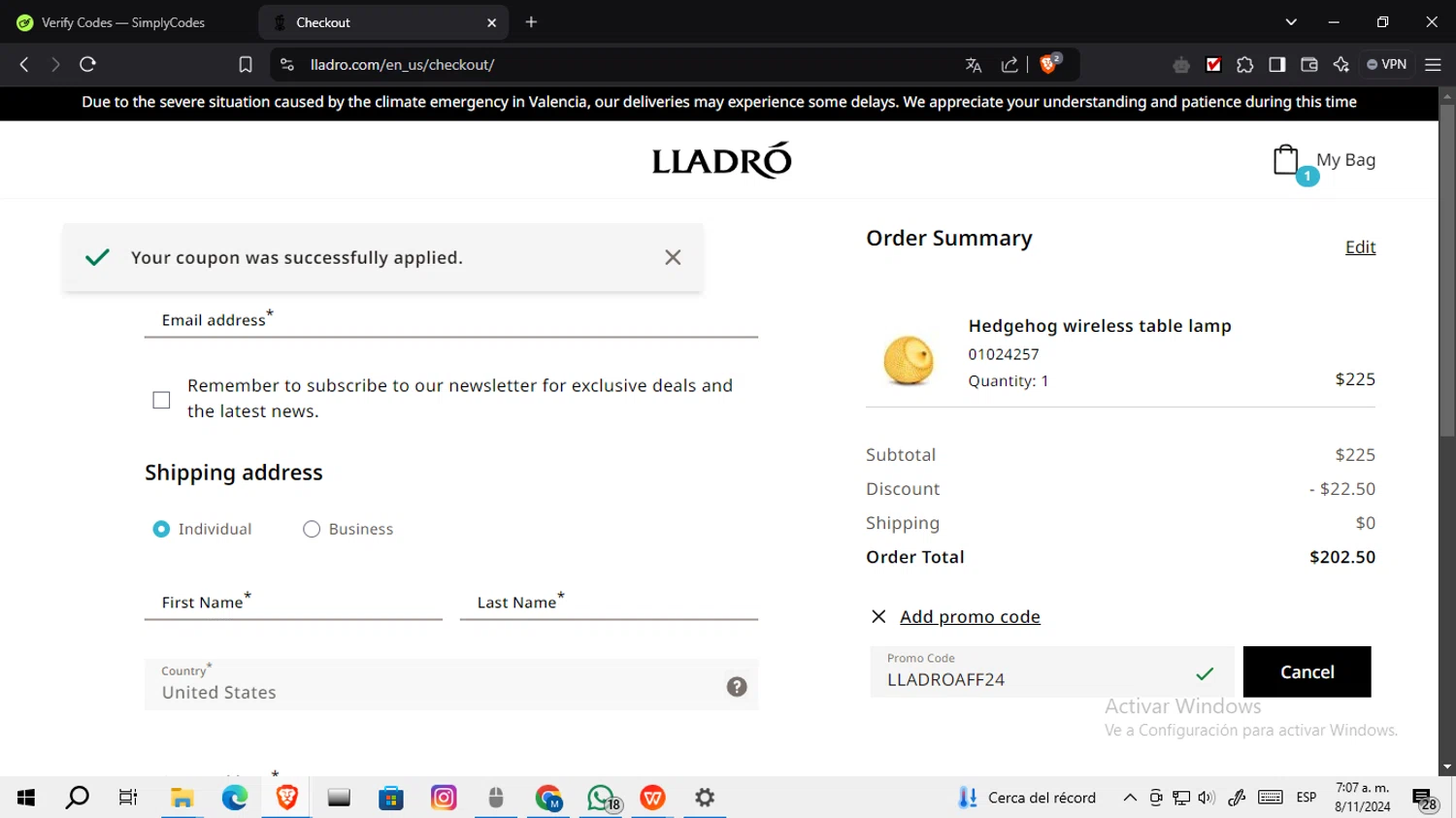Image resolution: width=1456 pixels, height=818 pixels.
Task: Open Brave Shields lion icon
Action: point(1048,64)
